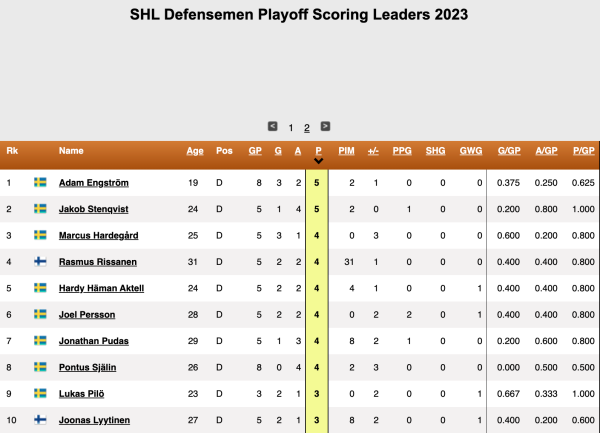Sort table by the P points column
The width and height of the screenshot is (600, 433).
pyautogui.click(x=318, y=152)
